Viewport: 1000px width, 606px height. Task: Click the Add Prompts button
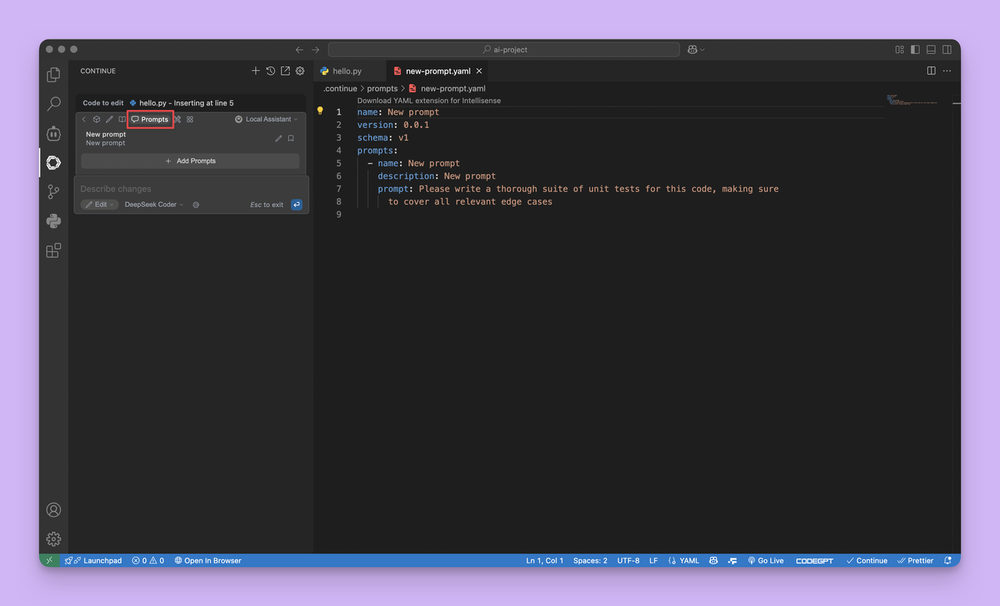pyautogui.click(x=190, y=161)
